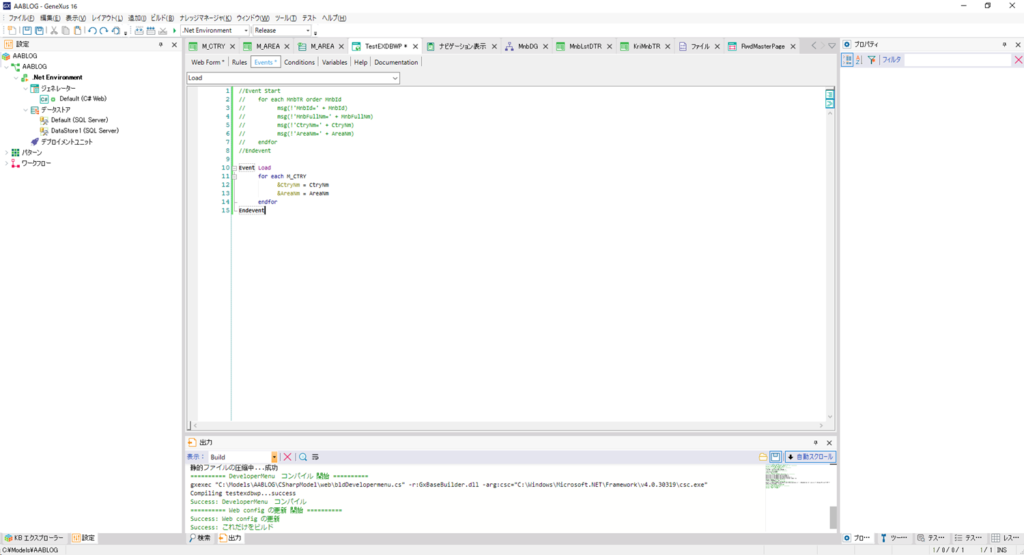Click the Copy toolbar icon
This screenshot has width=1024, height=555.
pyautogui.click(x=65, y=31)
